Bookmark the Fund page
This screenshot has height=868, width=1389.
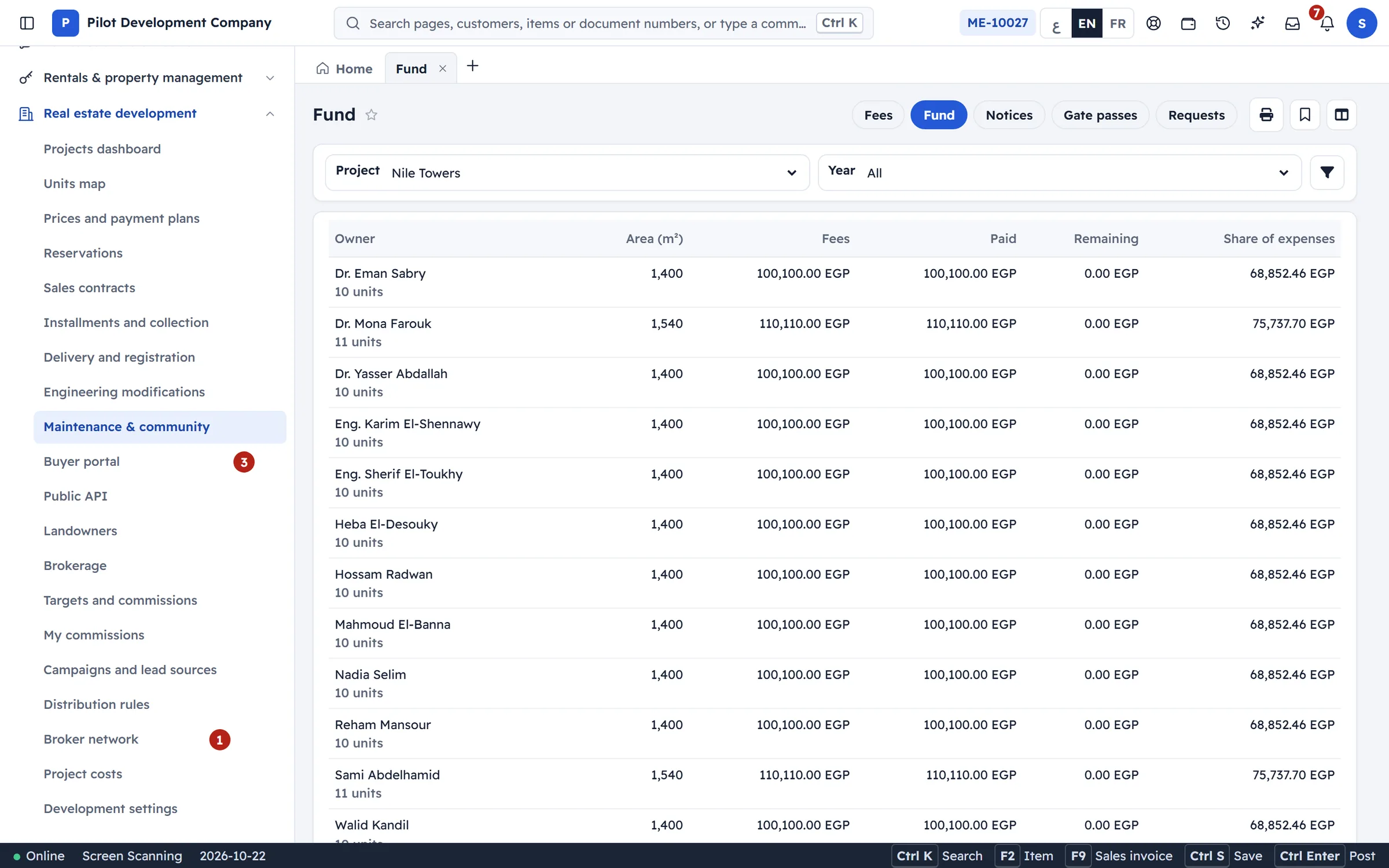[x=1305, y=115]
